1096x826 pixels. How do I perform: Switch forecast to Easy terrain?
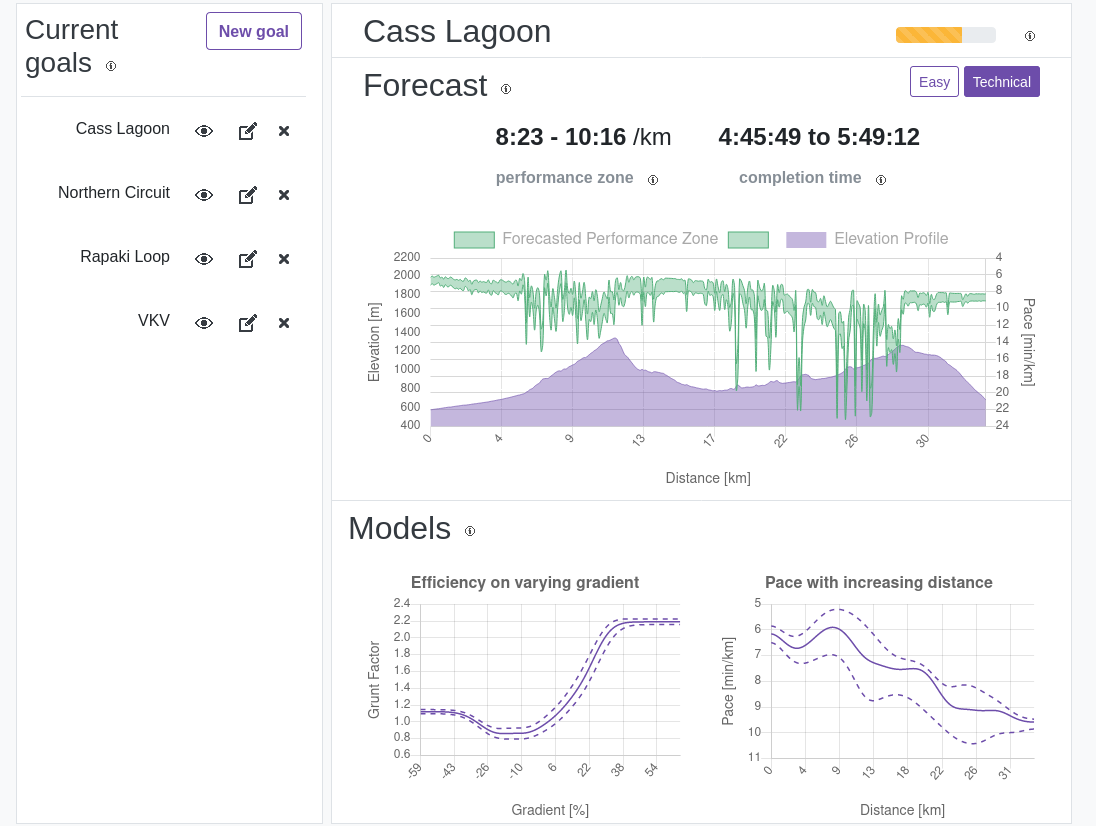pos(934,82)
